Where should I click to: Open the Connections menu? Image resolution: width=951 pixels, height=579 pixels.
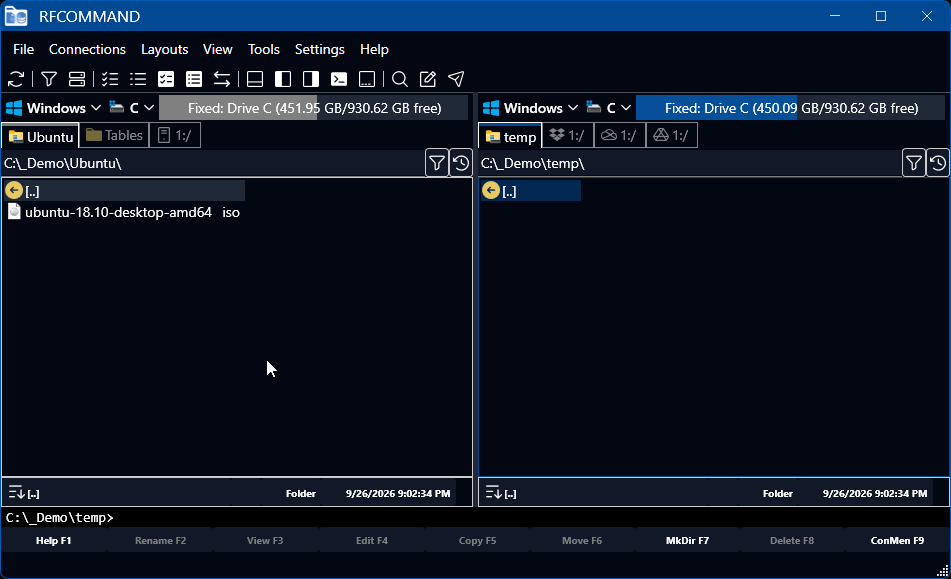coord(87,49)
